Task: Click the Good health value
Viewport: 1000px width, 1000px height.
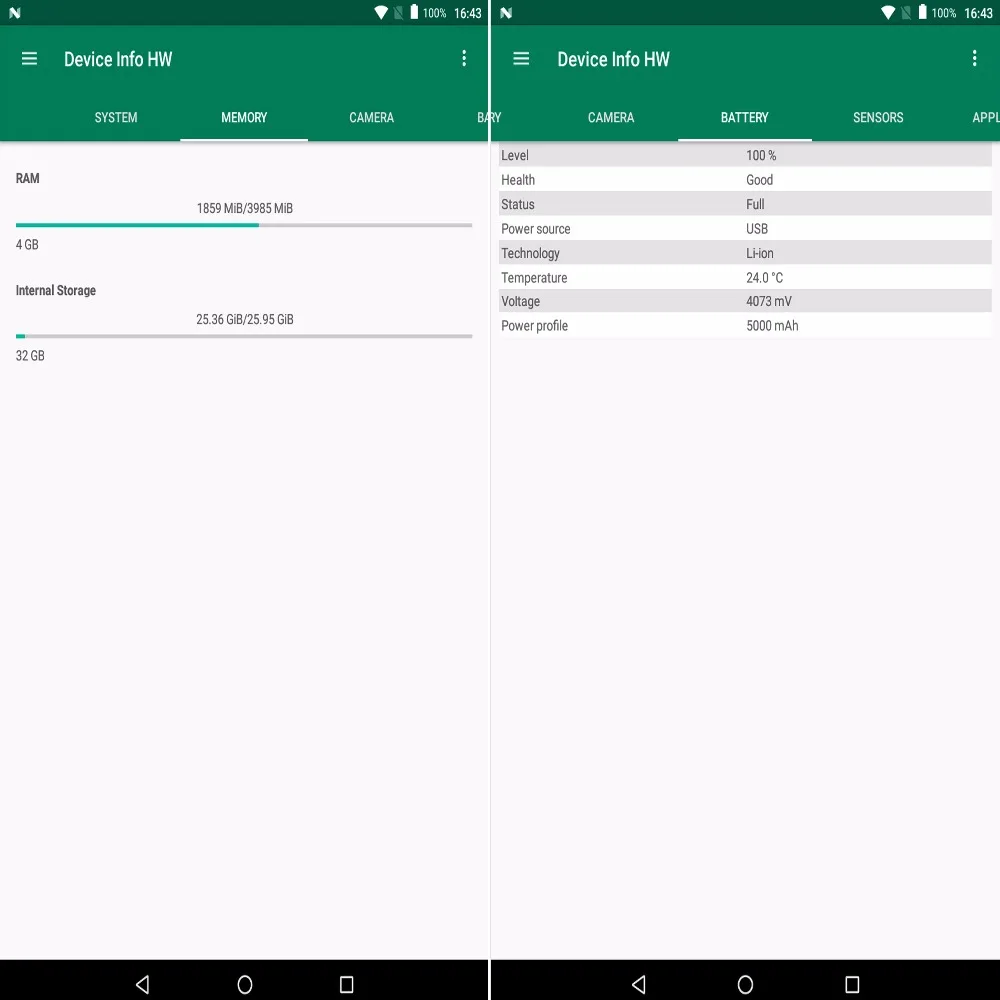Action: coord(760,180)
